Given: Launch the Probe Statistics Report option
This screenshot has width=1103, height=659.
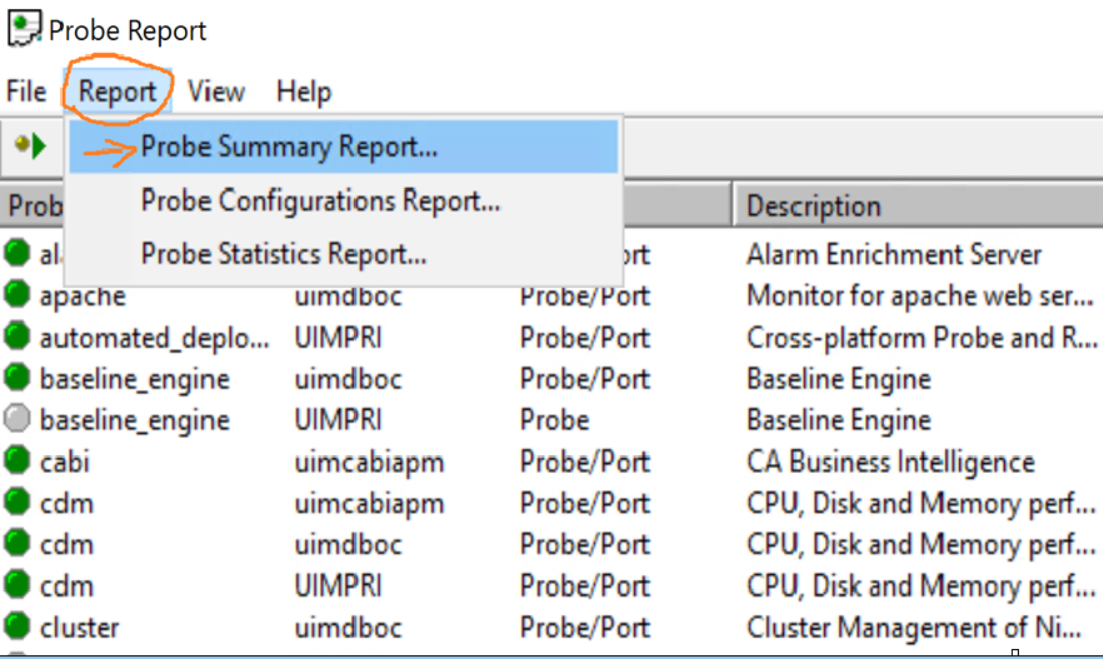Looking at the screenshot, I should click(x=283, y=254).
